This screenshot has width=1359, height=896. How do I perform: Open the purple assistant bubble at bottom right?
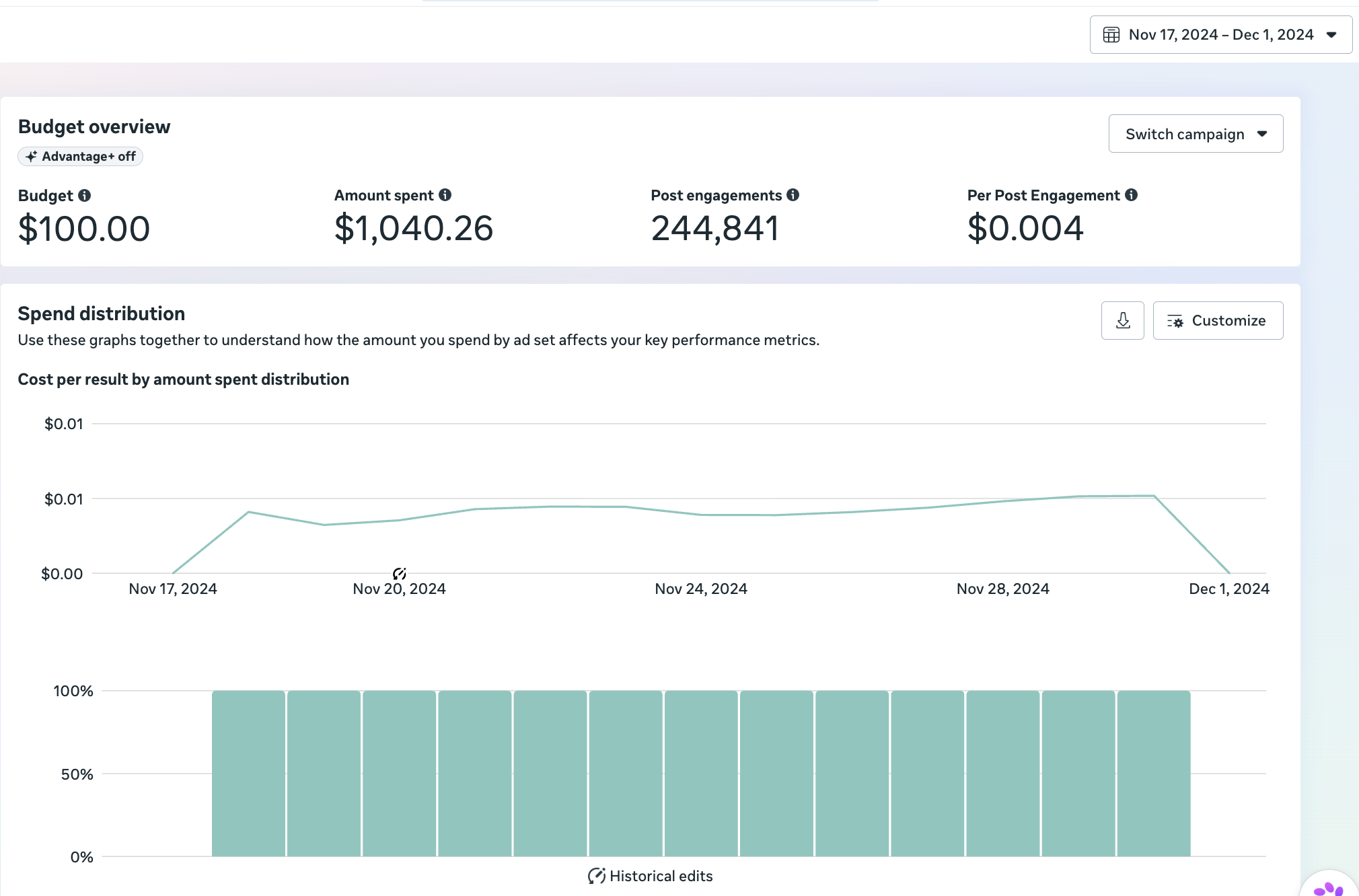(x=1329, y=885)
